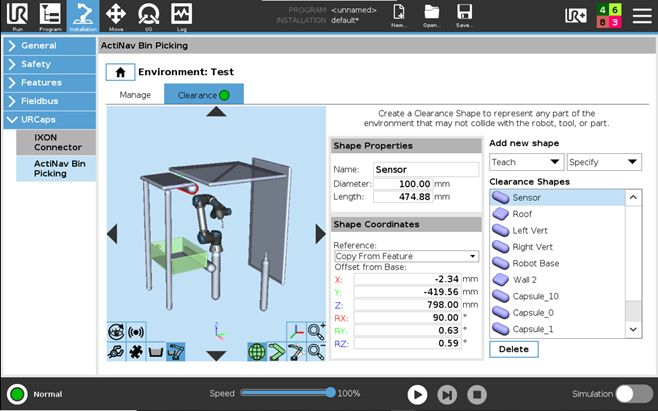Click the colored checksum digits badge

(609, 16)
